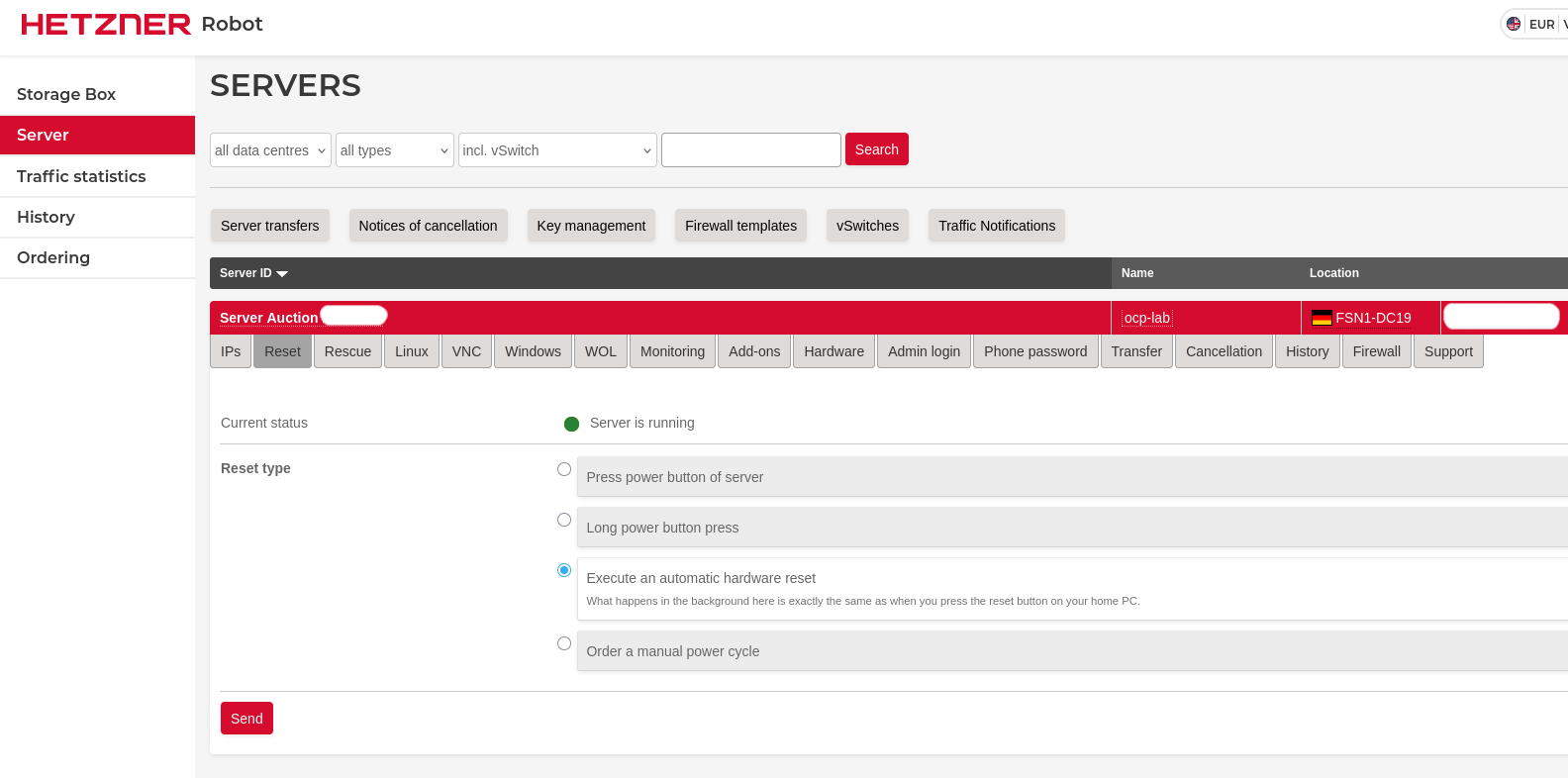This screenshot has height=778, width=1568.
Task: Sort by Server ID arrow
Action: click(x=282, y=273)
